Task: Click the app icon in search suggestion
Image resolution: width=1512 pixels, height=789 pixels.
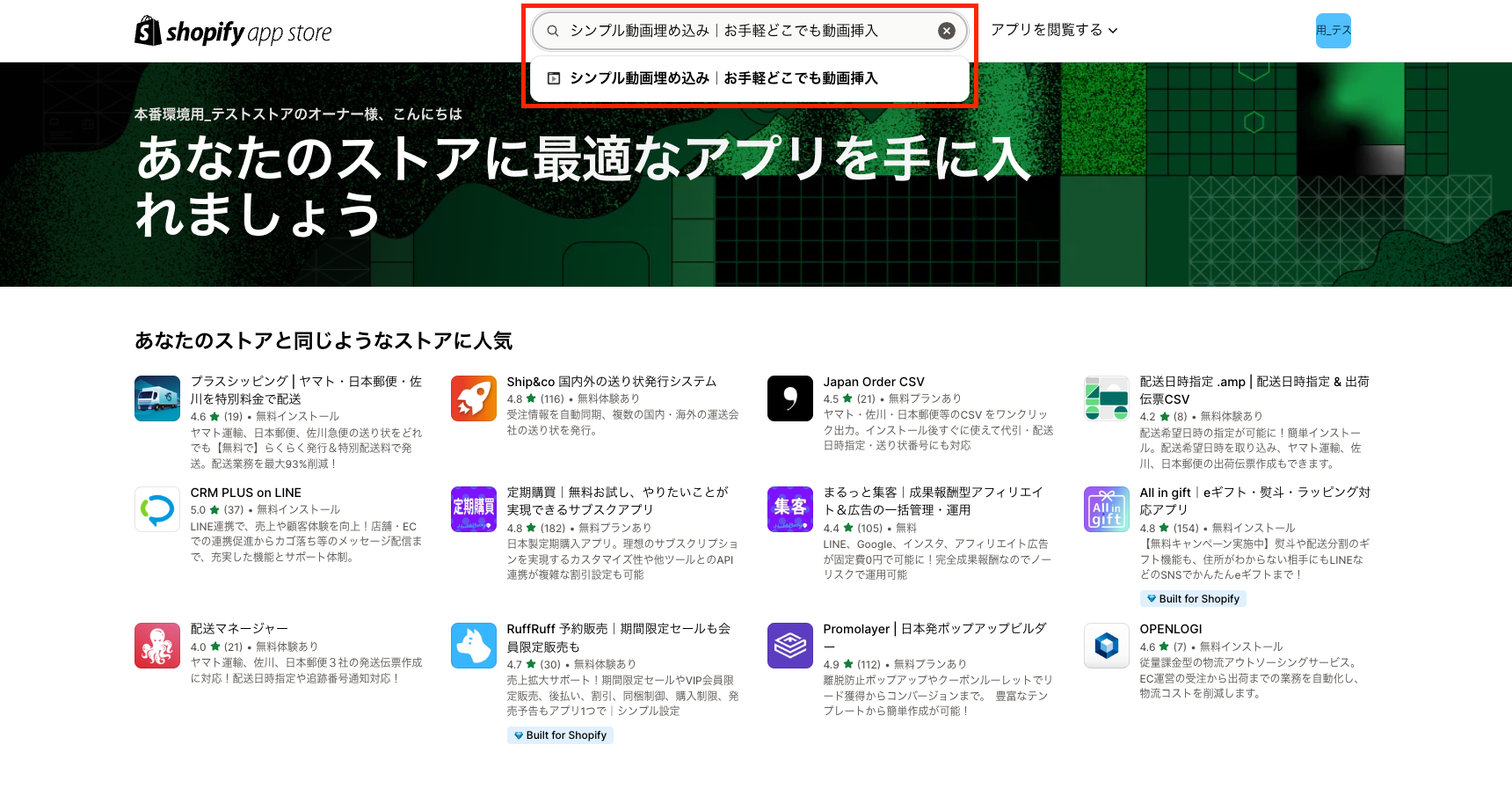Action: [554, 78]
